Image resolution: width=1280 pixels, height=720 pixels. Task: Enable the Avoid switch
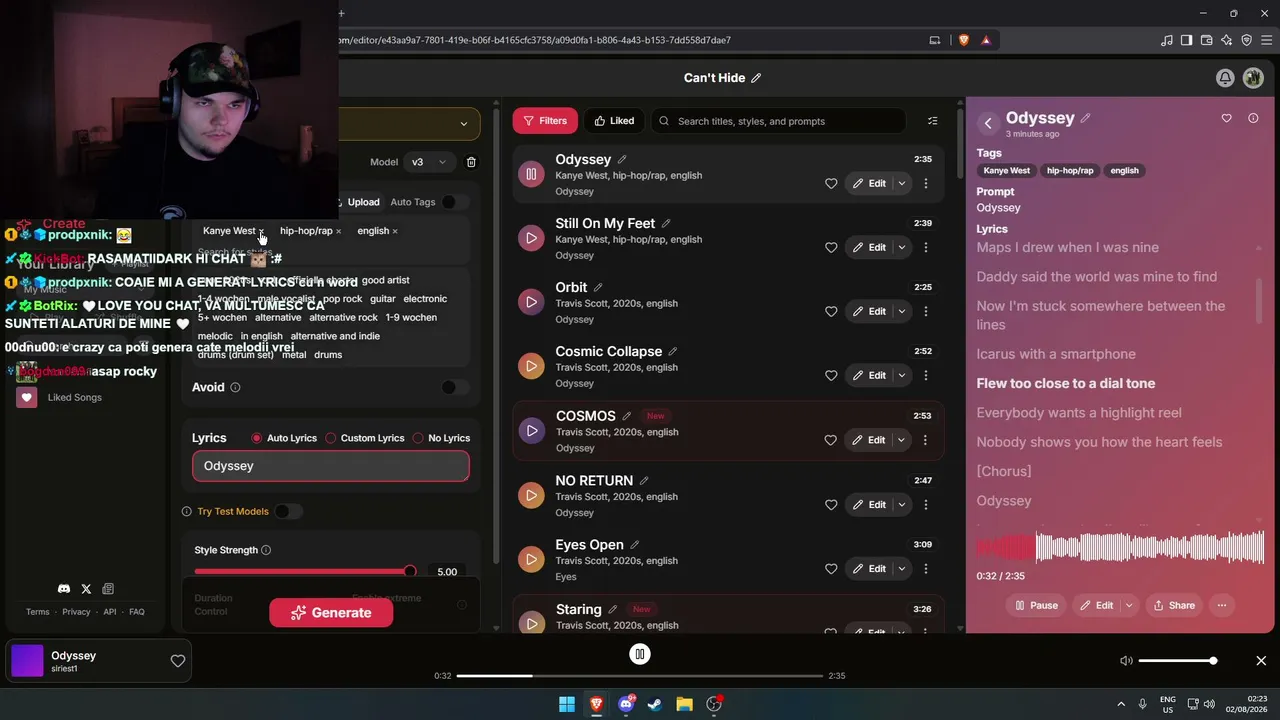point(454,388)
